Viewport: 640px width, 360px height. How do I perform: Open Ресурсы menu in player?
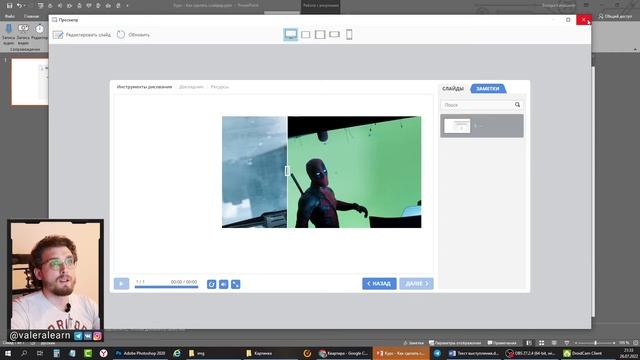pyautogui.click(x=220, y=87)
